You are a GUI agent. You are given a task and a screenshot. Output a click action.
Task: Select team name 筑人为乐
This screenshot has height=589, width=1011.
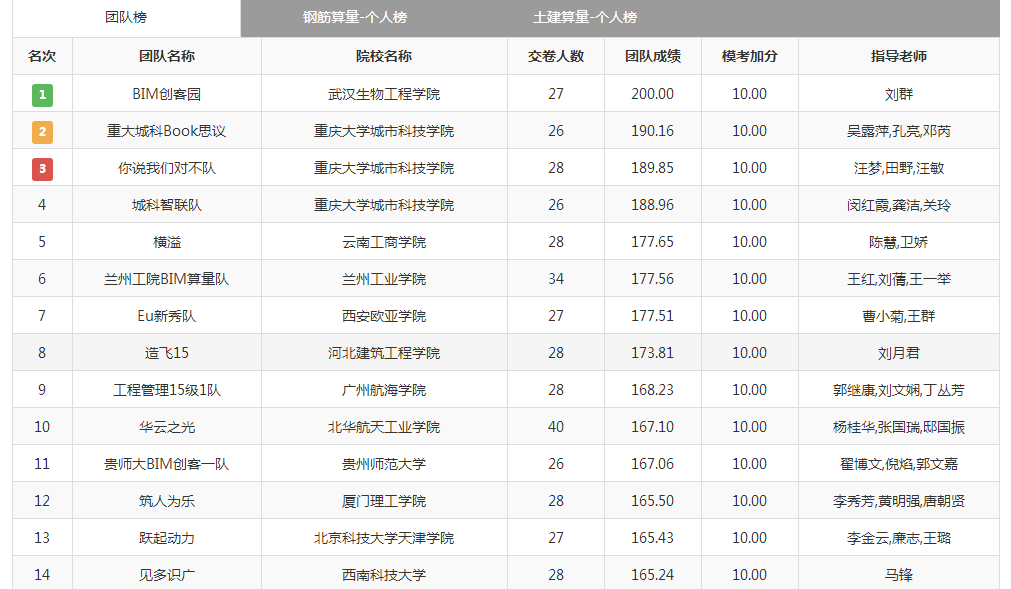[x=167, y=501]
